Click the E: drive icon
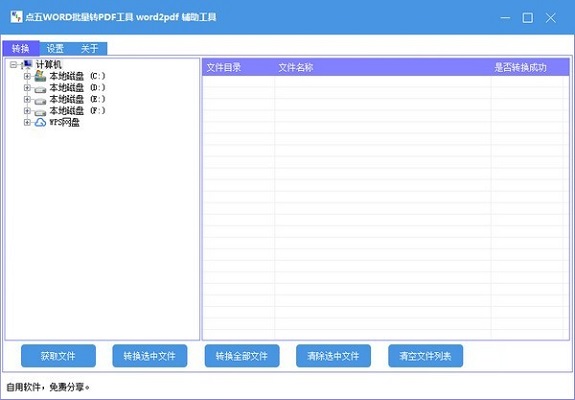The image size is (575, 400). coord(40,100)
